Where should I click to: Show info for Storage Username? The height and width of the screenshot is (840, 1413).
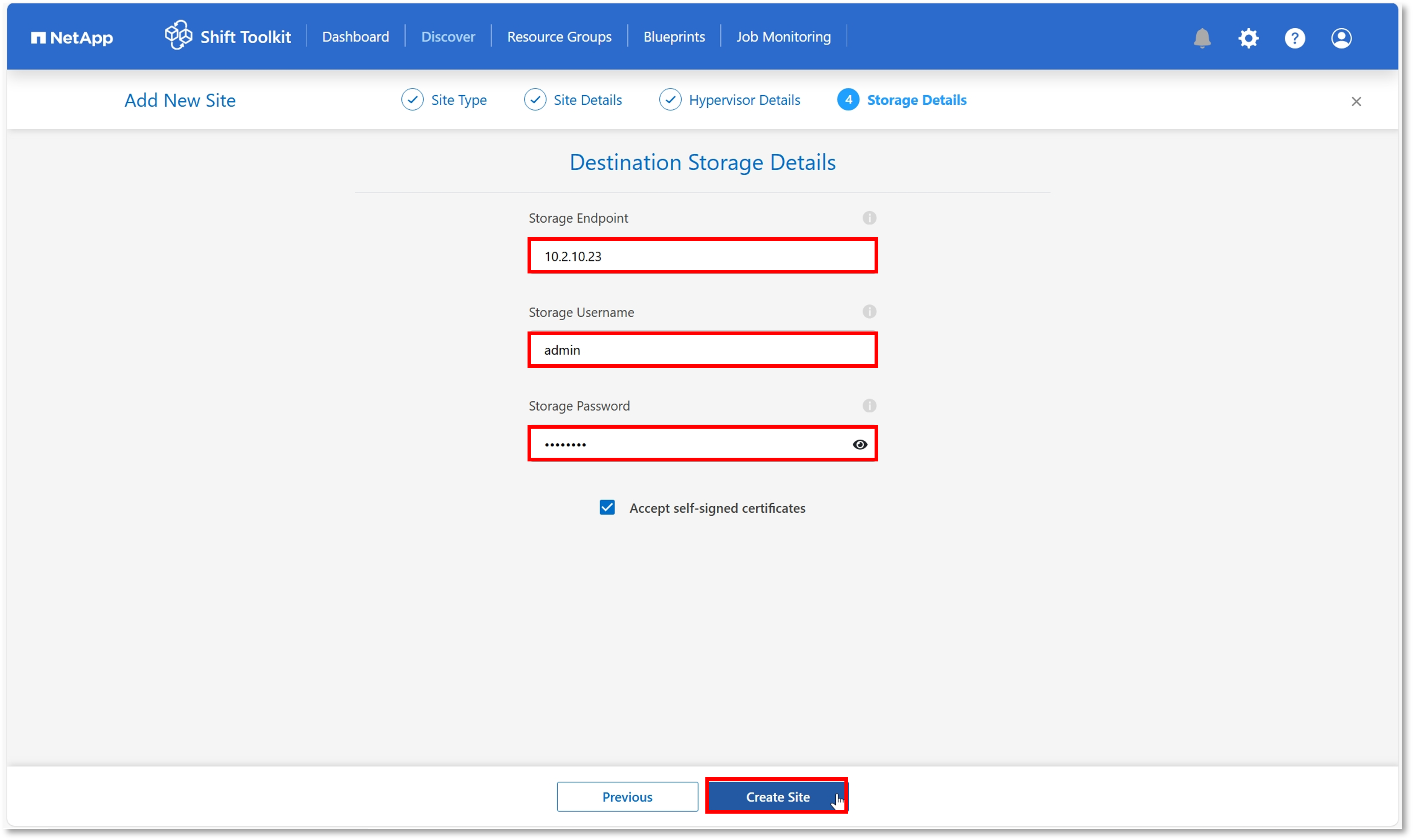869,311
